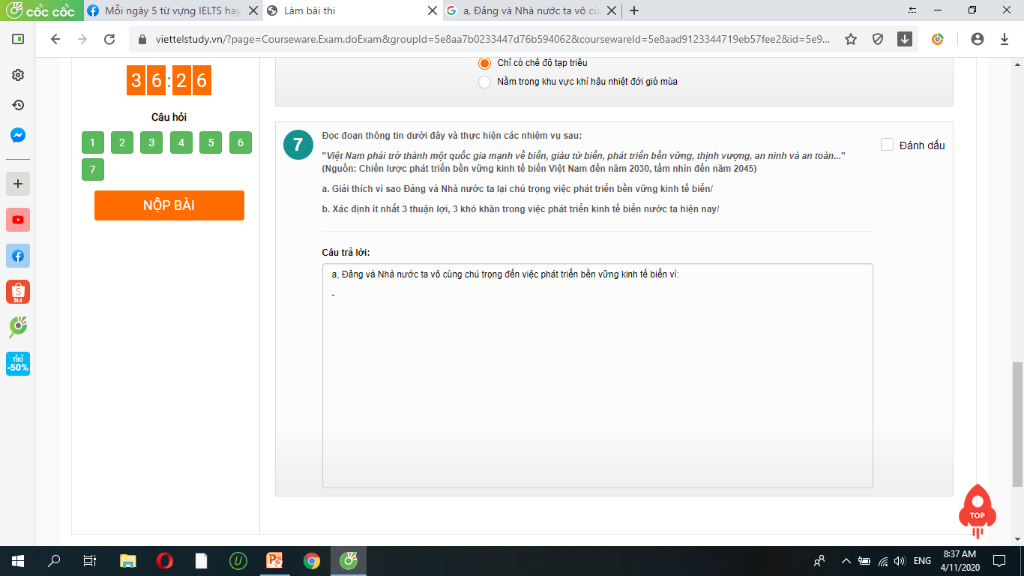Open browsing history in sidebar

pos(18,105)
